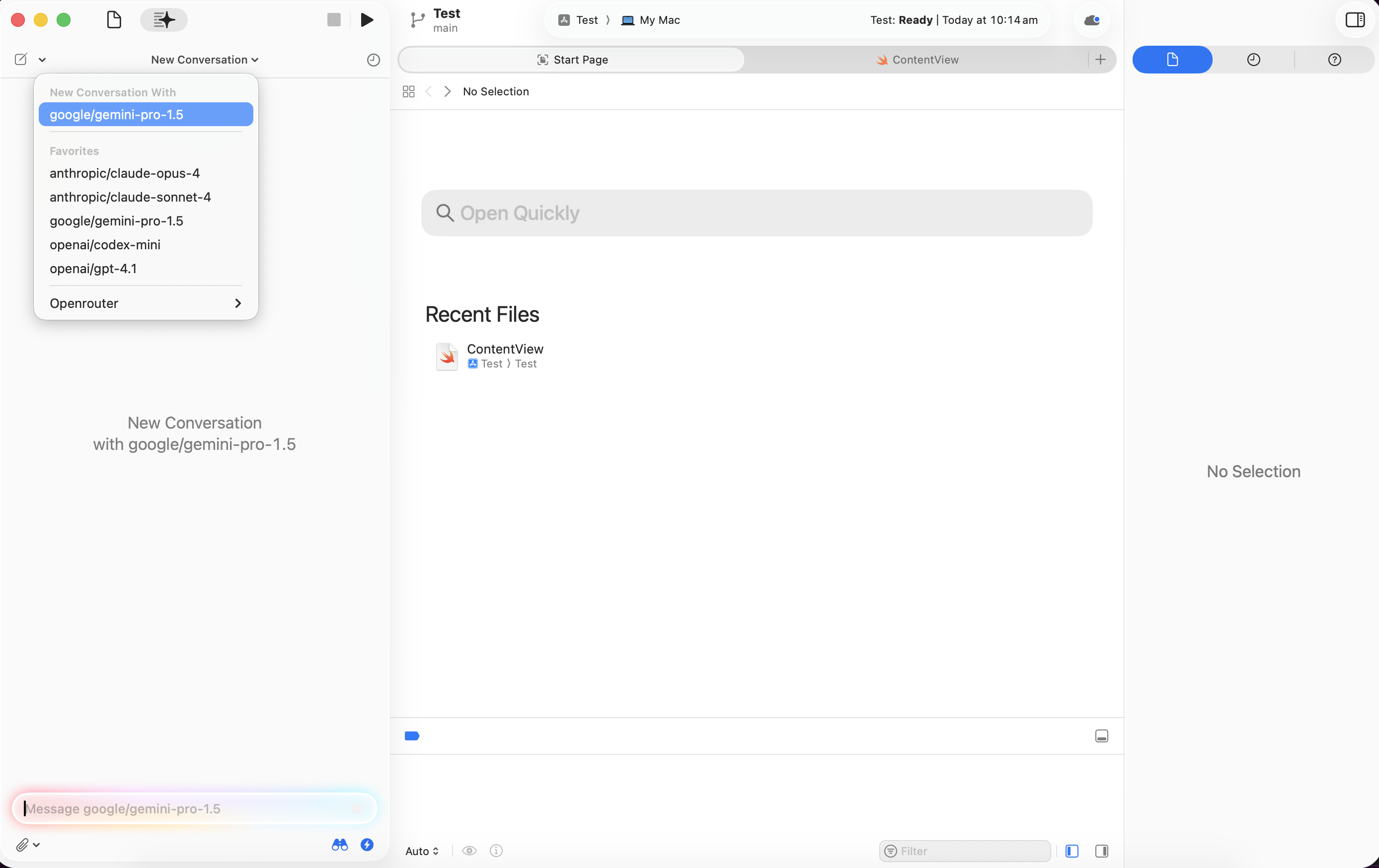Click the lightning bolt icon in message bar
Screen dimensions: 1379x868
coord(367,845)
